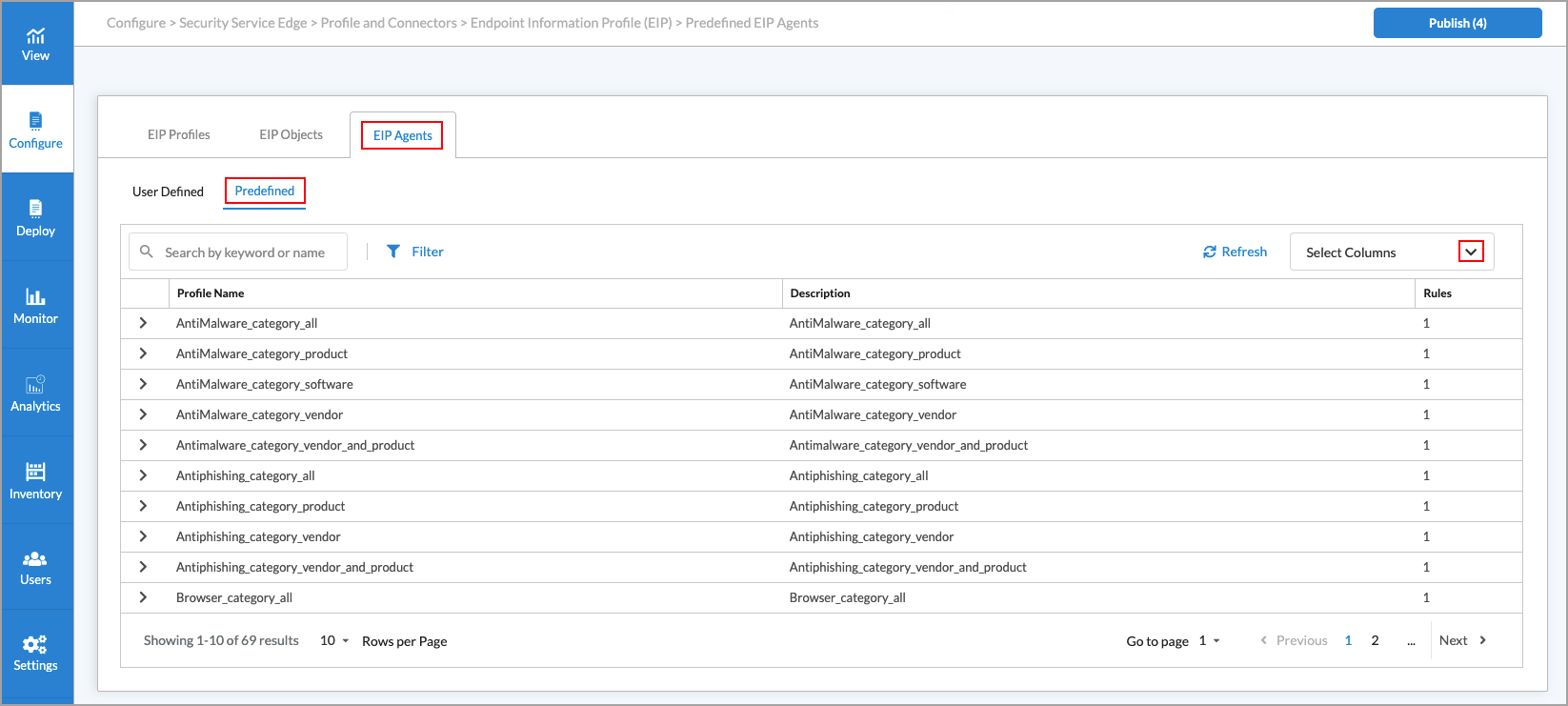Screen dimensions: 1568x706
Task: Expand the Antiphishing_category_vendor row
Action: tap(143, 536)
